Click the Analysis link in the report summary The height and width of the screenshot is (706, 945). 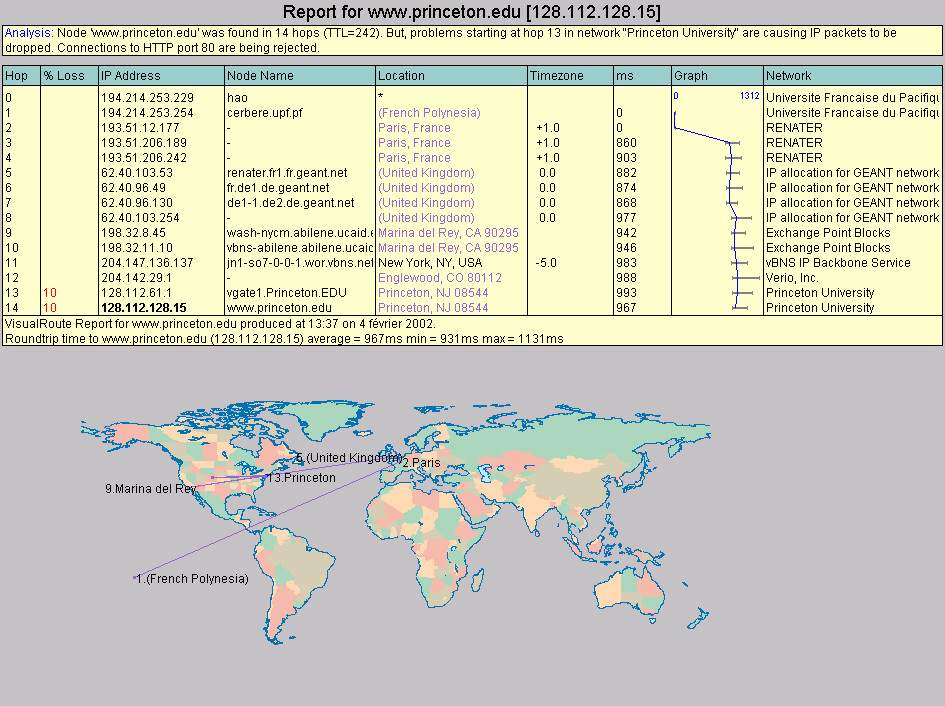coord(27,33)
